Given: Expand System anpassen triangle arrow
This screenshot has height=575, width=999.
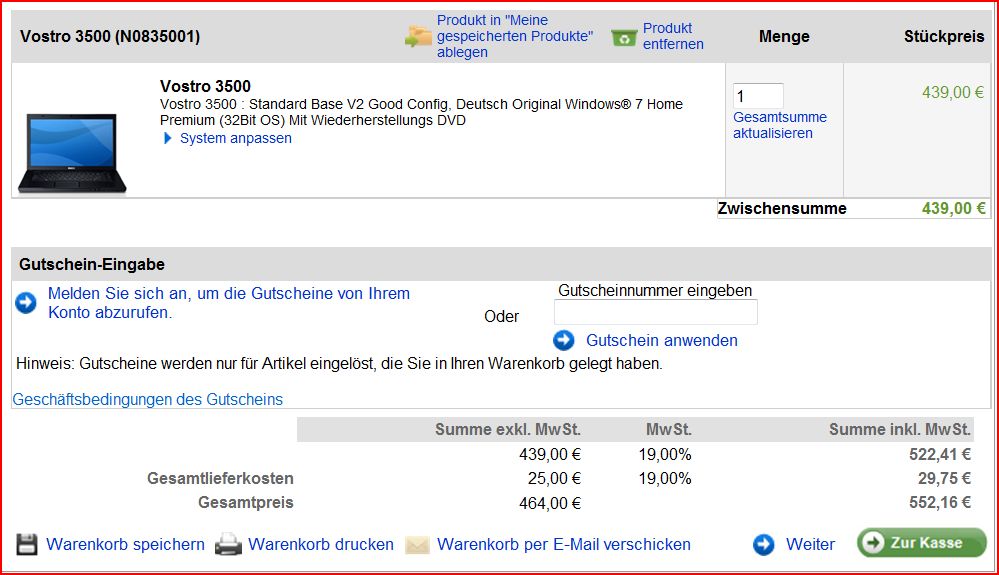Looking at the screenshot, I should [168, 138].
